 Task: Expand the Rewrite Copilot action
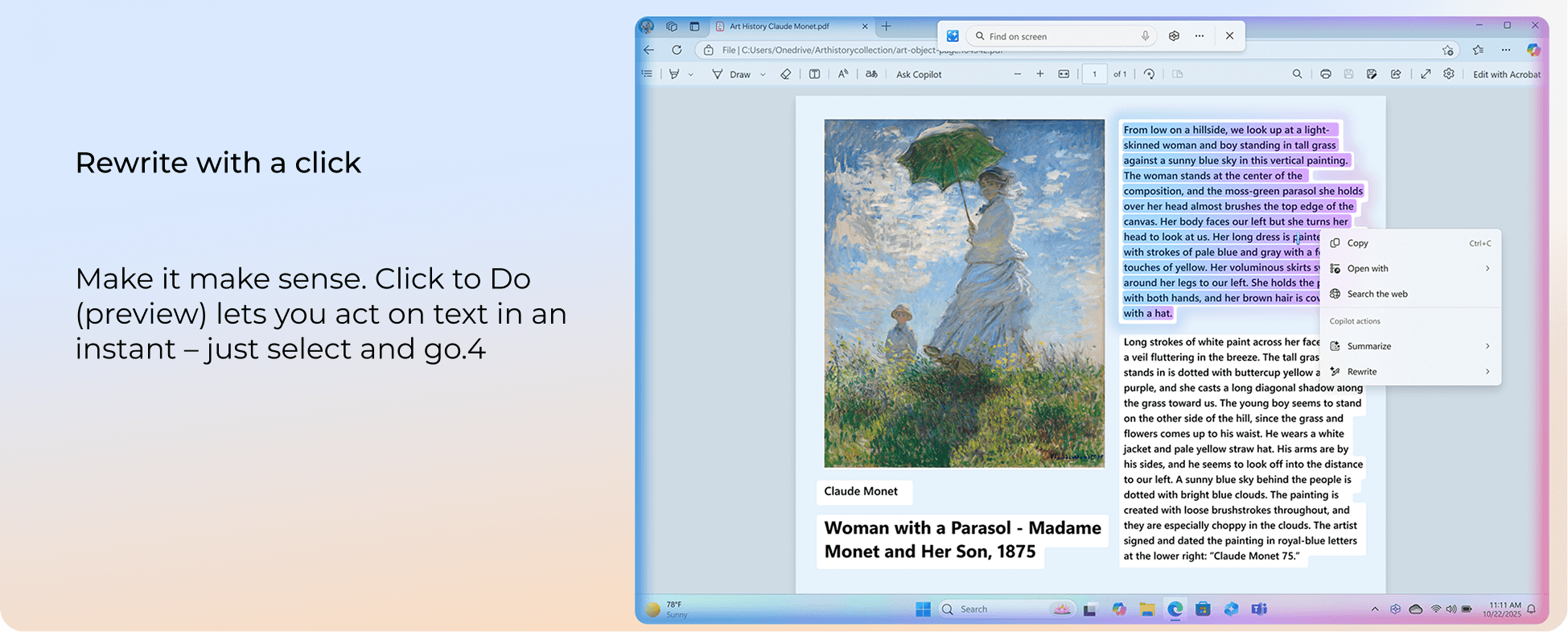(1410, 372)
